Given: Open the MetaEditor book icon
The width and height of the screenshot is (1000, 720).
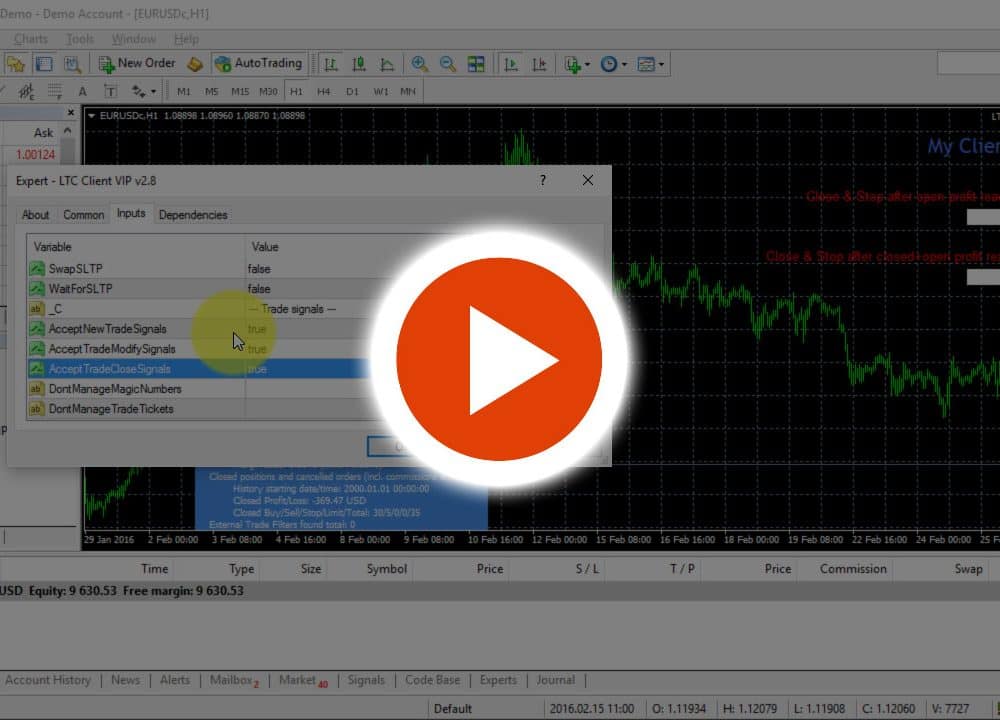Looking at the screenshot, I should click(195, 64).
